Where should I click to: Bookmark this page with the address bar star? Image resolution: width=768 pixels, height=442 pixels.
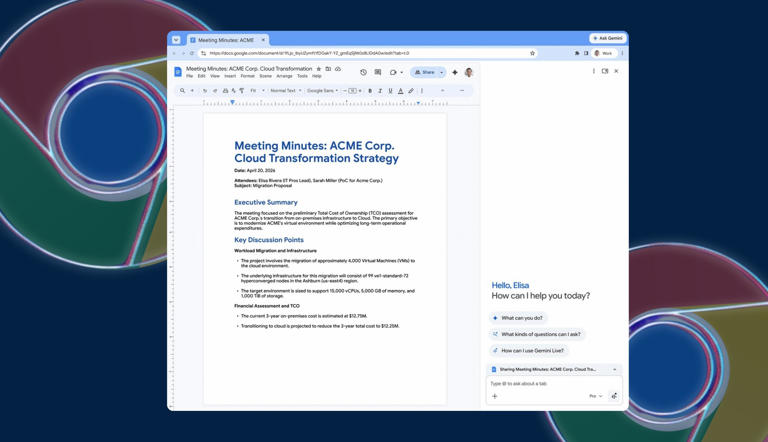[532, 53]
